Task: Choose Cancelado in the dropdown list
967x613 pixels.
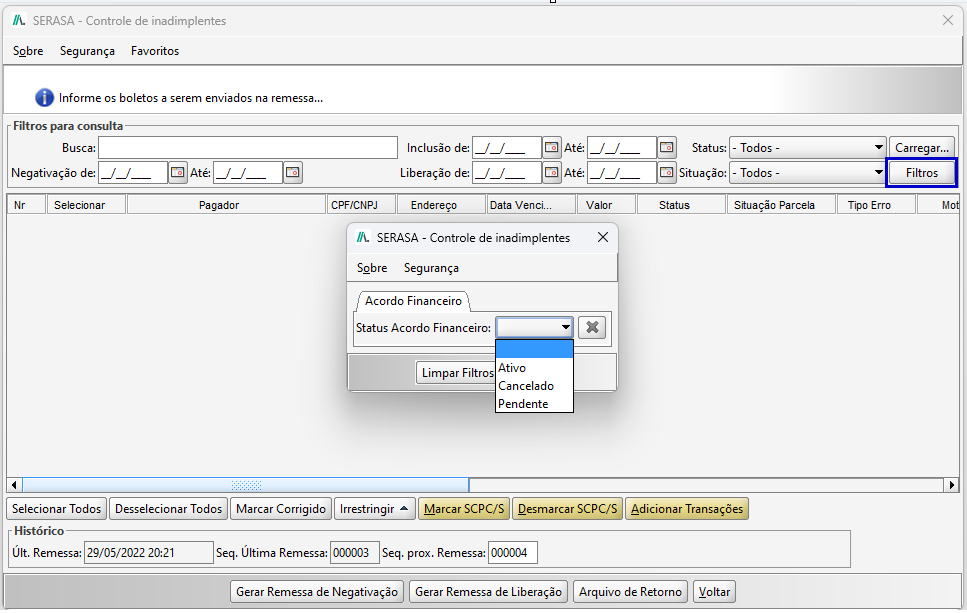Action: [x=535, y=385]
